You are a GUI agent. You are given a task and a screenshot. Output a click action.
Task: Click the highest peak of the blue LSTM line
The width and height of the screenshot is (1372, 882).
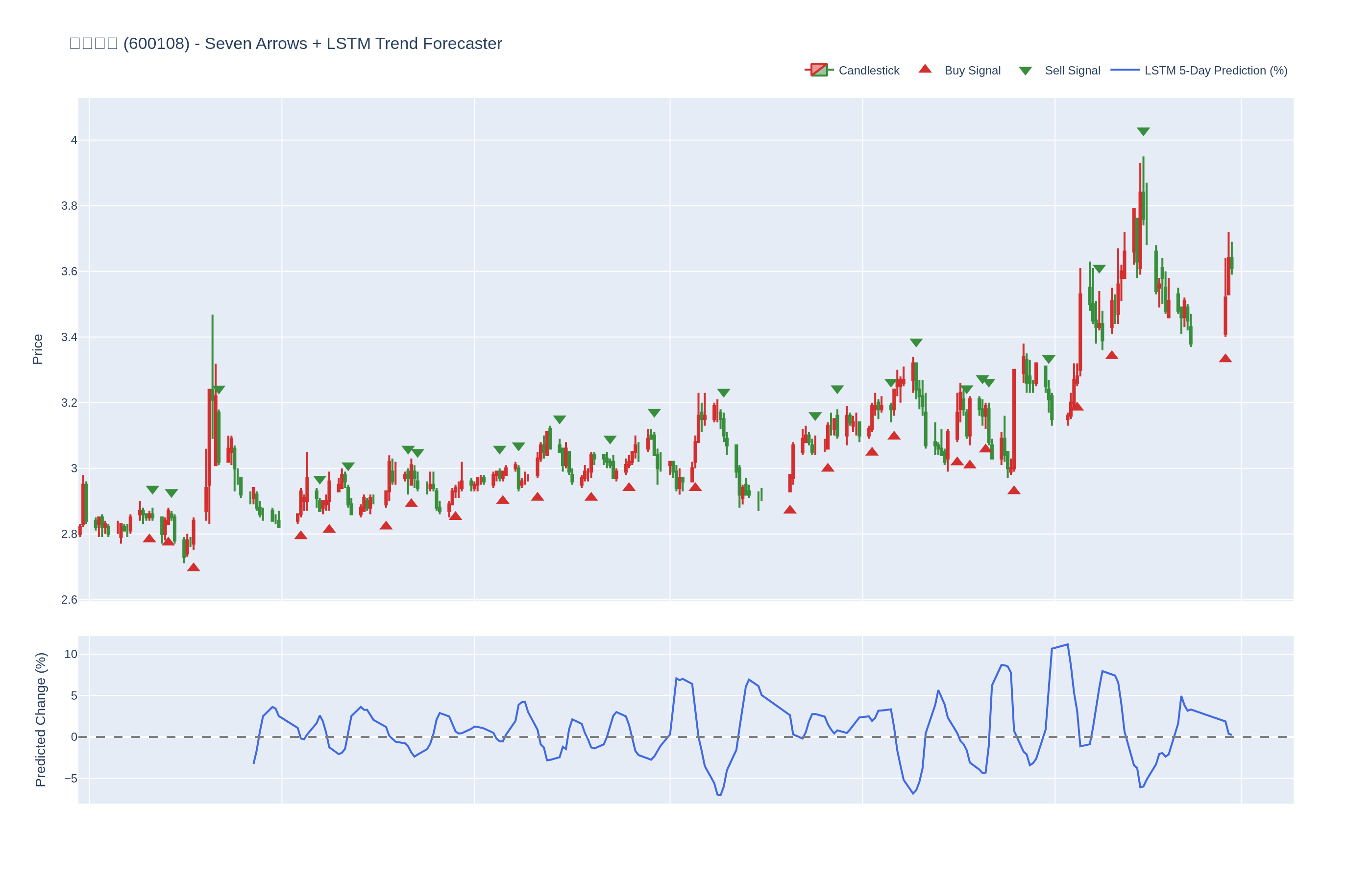[1067, 645]
